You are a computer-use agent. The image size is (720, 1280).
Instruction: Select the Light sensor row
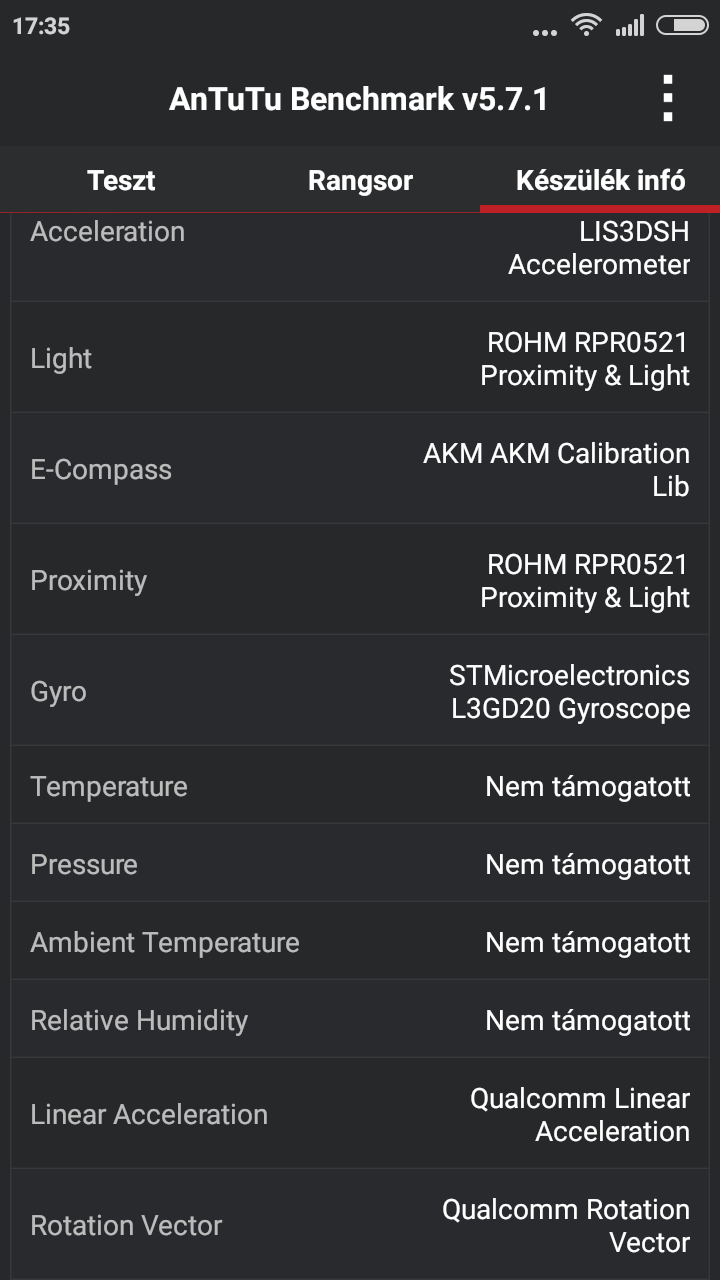(x=360, y=359)
